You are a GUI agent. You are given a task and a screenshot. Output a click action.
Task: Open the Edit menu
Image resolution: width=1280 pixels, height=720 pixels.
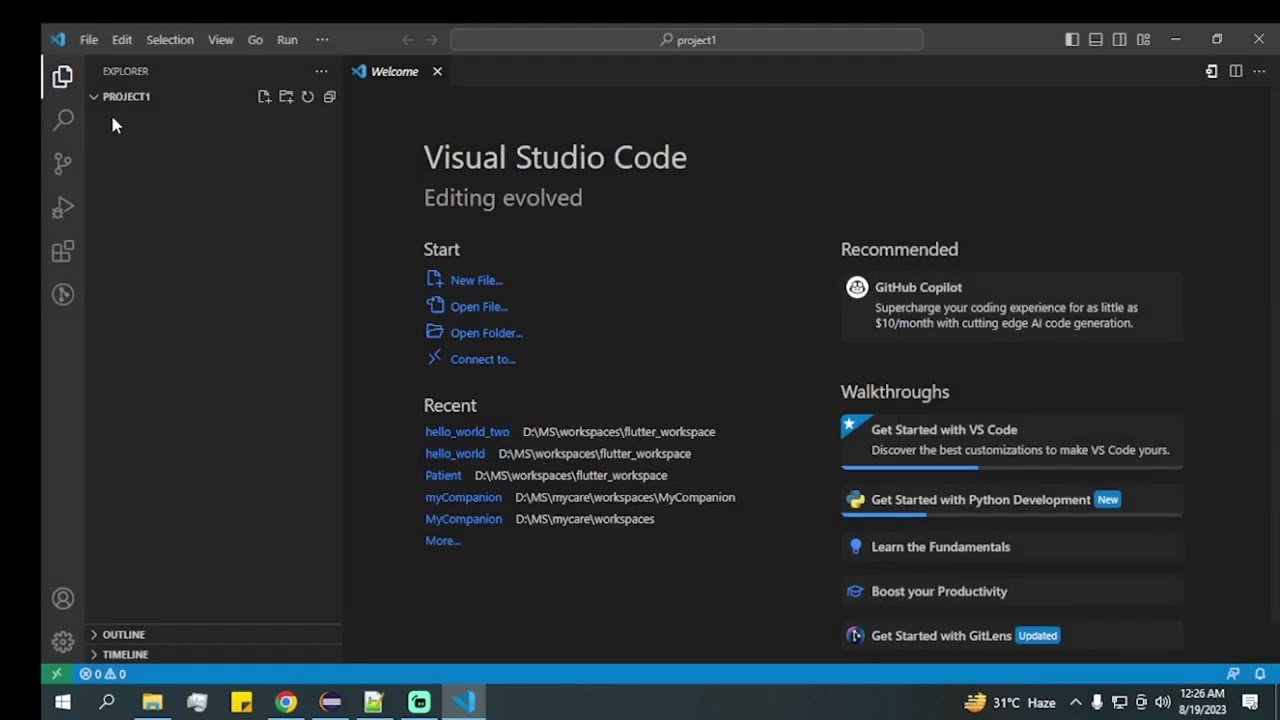tap(122, 40)
